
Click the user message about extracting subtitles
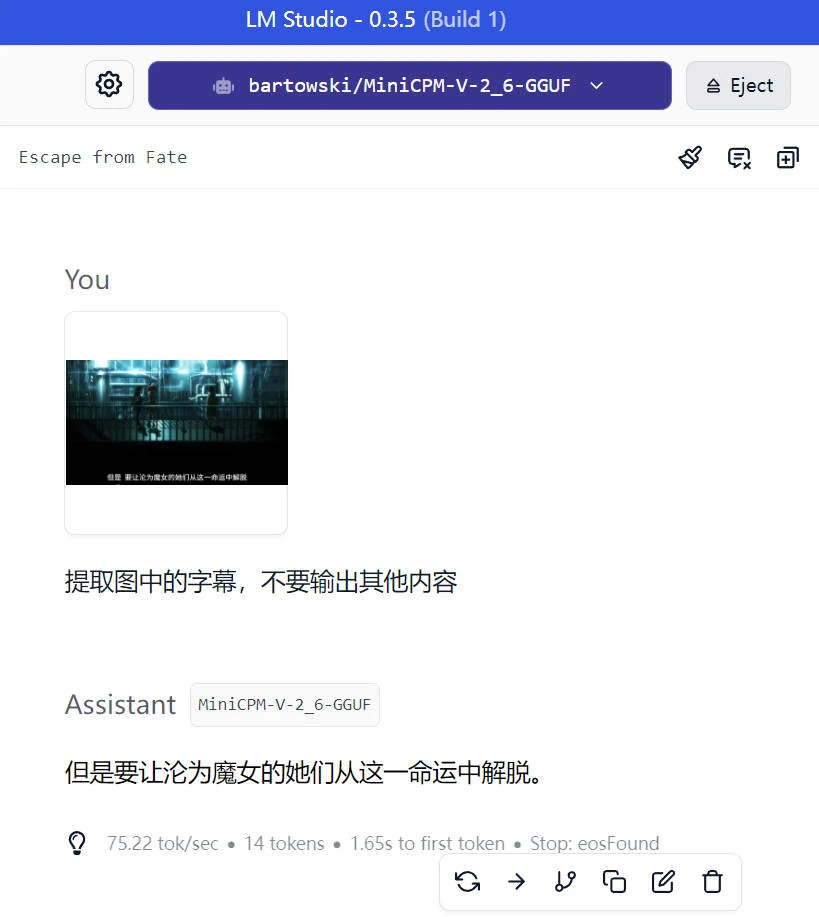tap(261, 582)
